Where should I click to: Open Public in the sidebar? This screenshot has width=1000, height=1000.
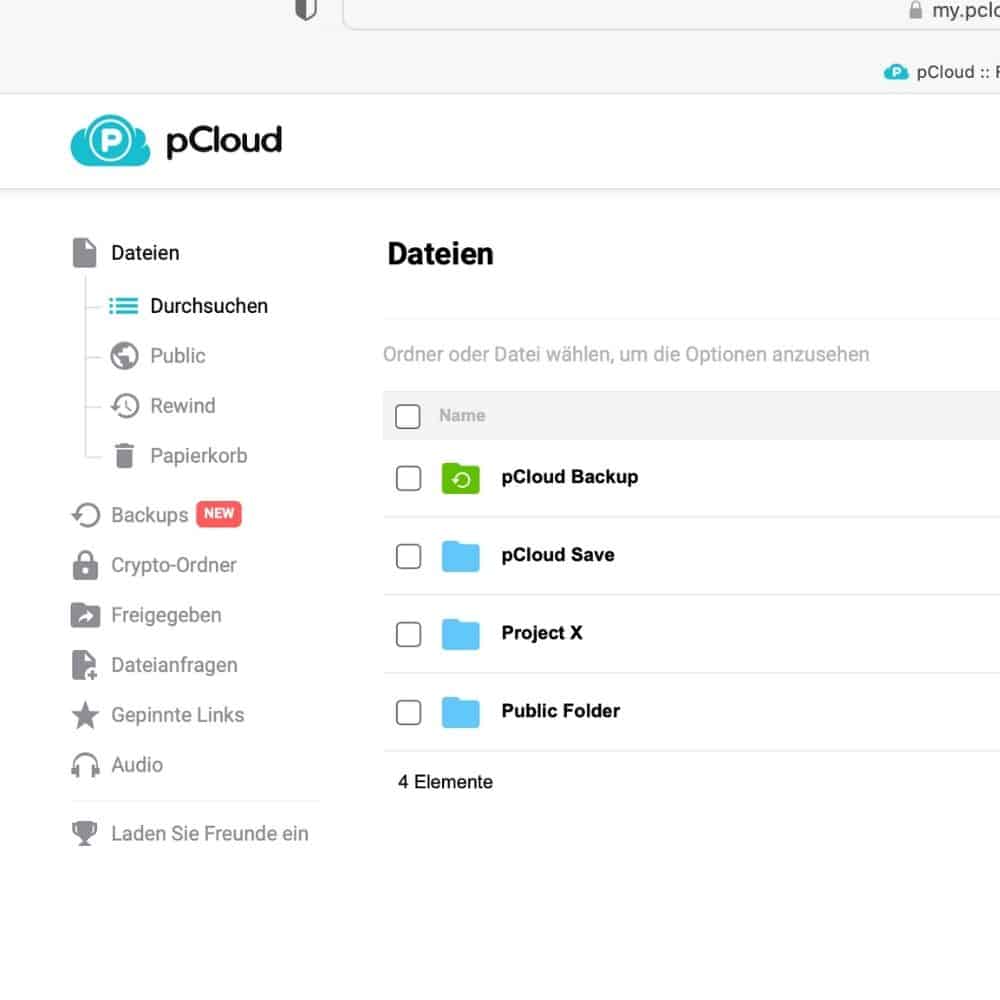click(178, 356)
